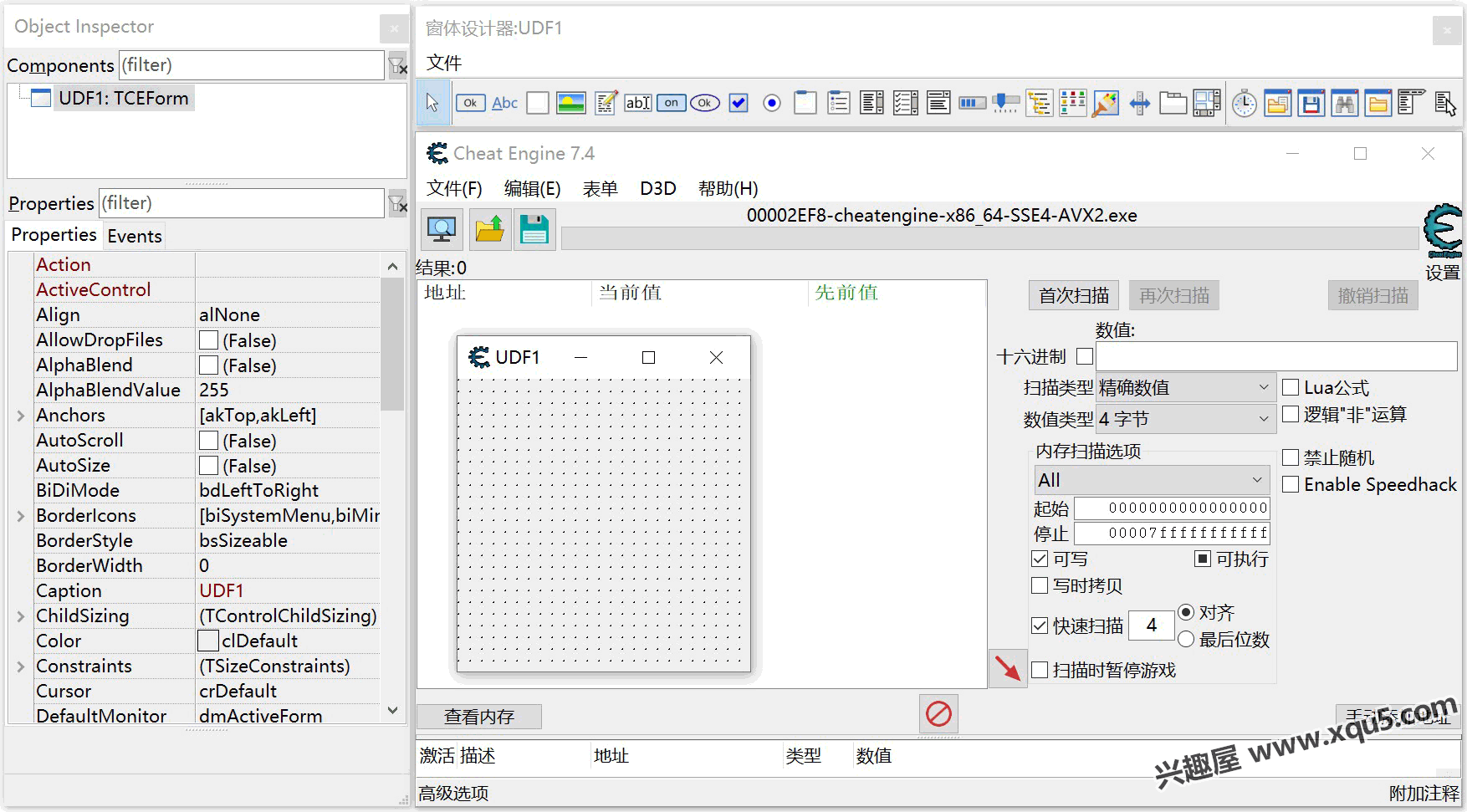This screenshot has height=812, width=1467.
Task: Pick the tree view component in the palette
Action: pos(1040,103)
